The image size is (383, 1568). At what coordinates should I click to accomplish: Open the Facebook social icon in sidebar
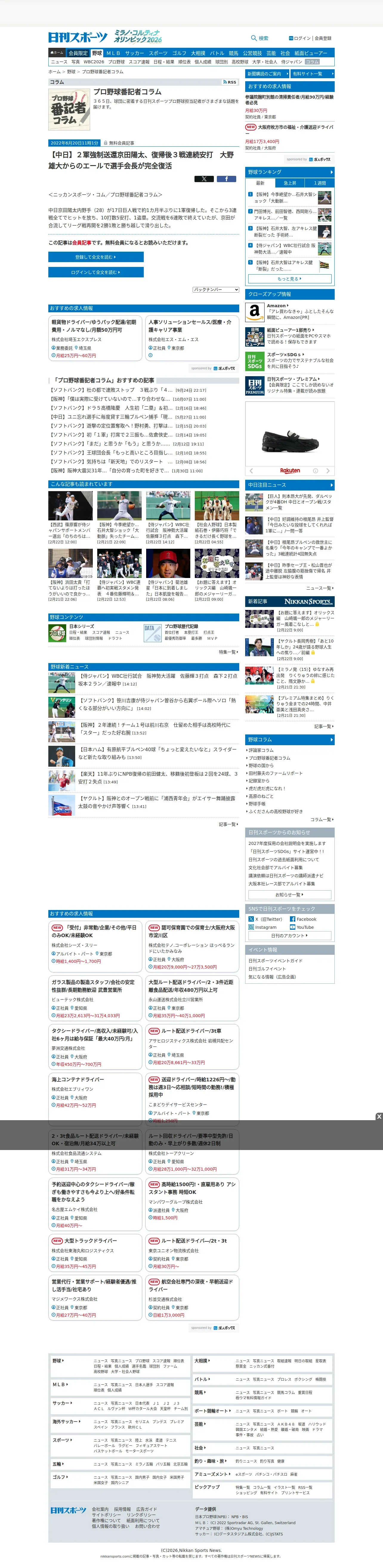(x=292, y=919)
